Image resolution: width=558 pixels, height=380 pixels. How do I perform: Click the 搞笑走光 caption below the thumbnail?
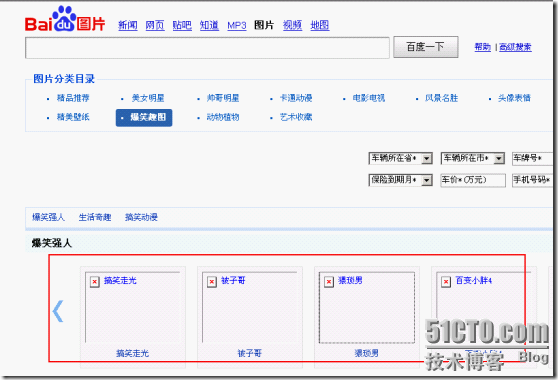pyautogui.click(x=133, y=353)
